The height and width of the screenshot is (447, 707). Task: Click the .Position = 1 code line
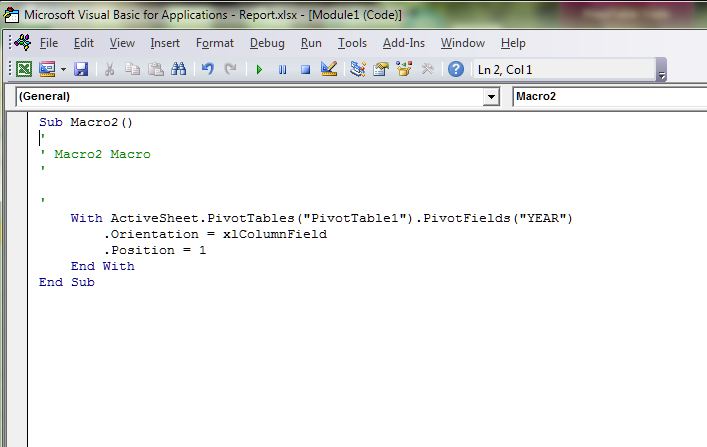155,250
